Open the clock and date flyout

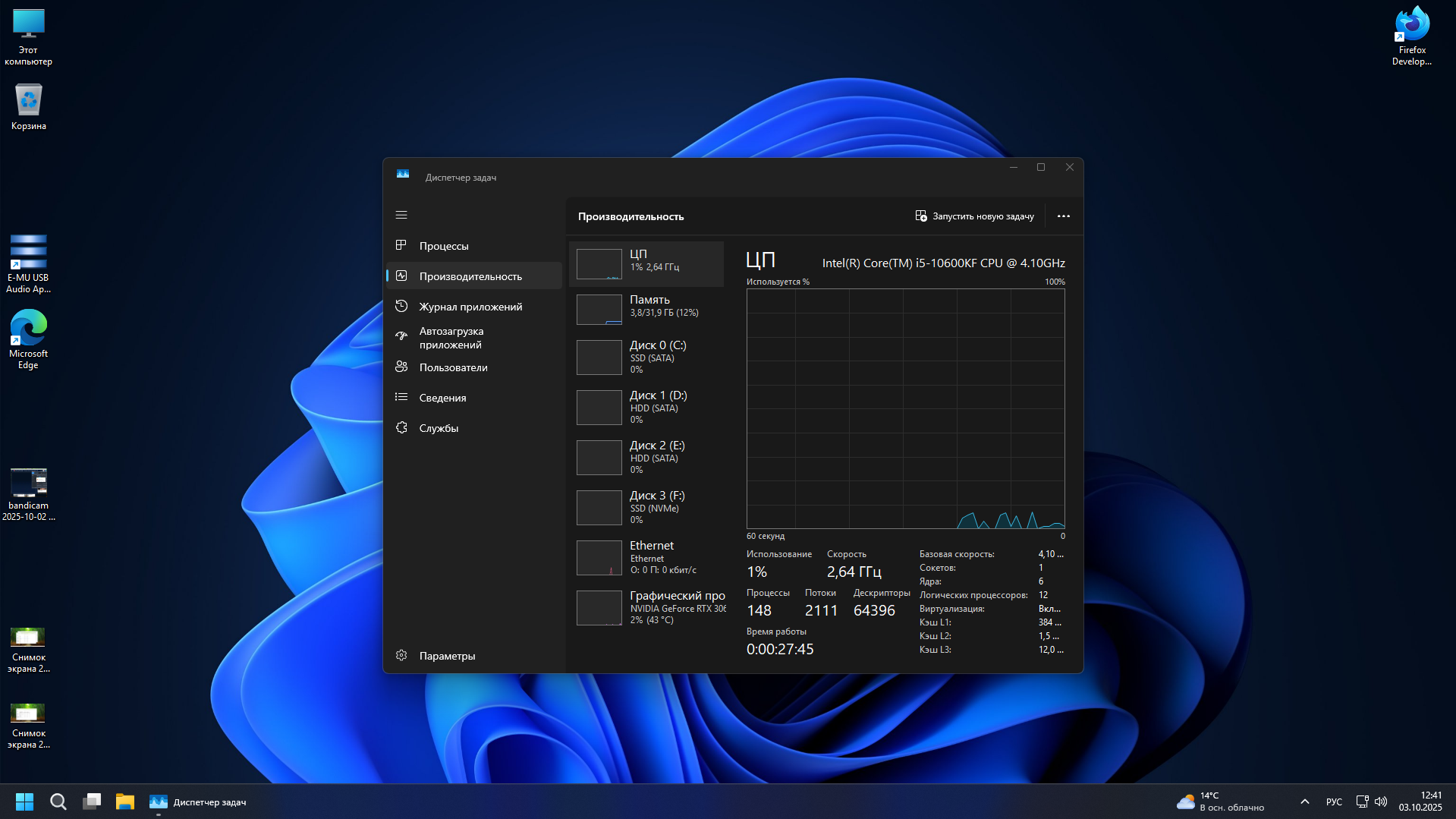point(1420,802)
